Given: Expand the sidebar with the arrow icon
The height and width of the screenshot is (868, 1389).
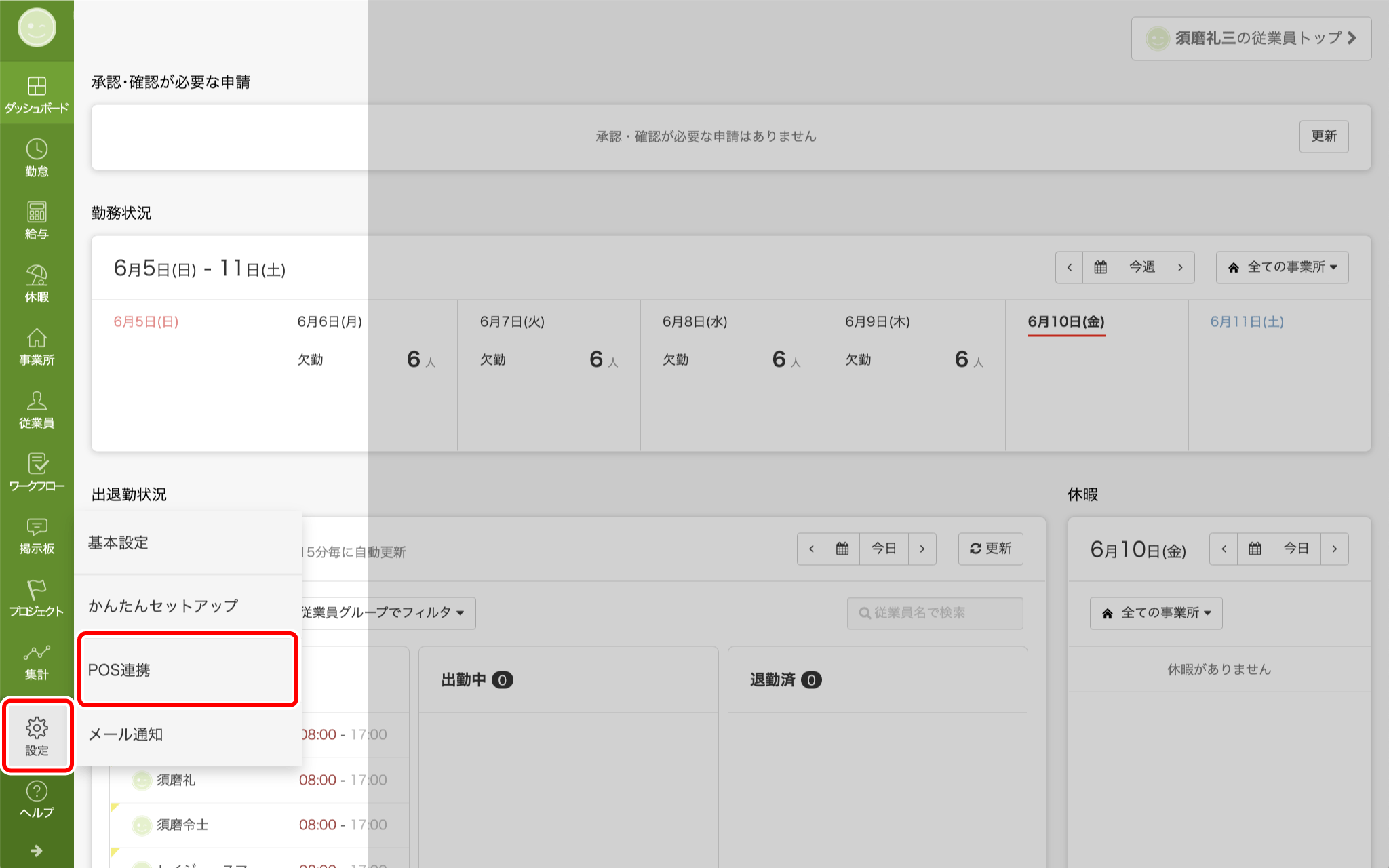Looking at the screenshot, I should pyautogui.click(x=37, y=850).
